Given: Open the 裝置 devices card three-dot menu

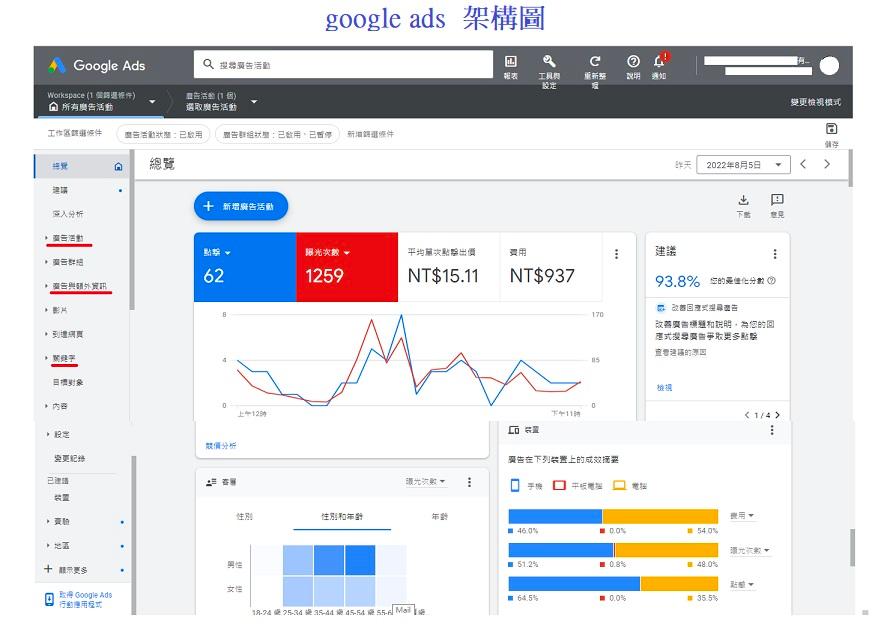Looking at the screenshot, I should pyautogui.click(x=772, y=430).
